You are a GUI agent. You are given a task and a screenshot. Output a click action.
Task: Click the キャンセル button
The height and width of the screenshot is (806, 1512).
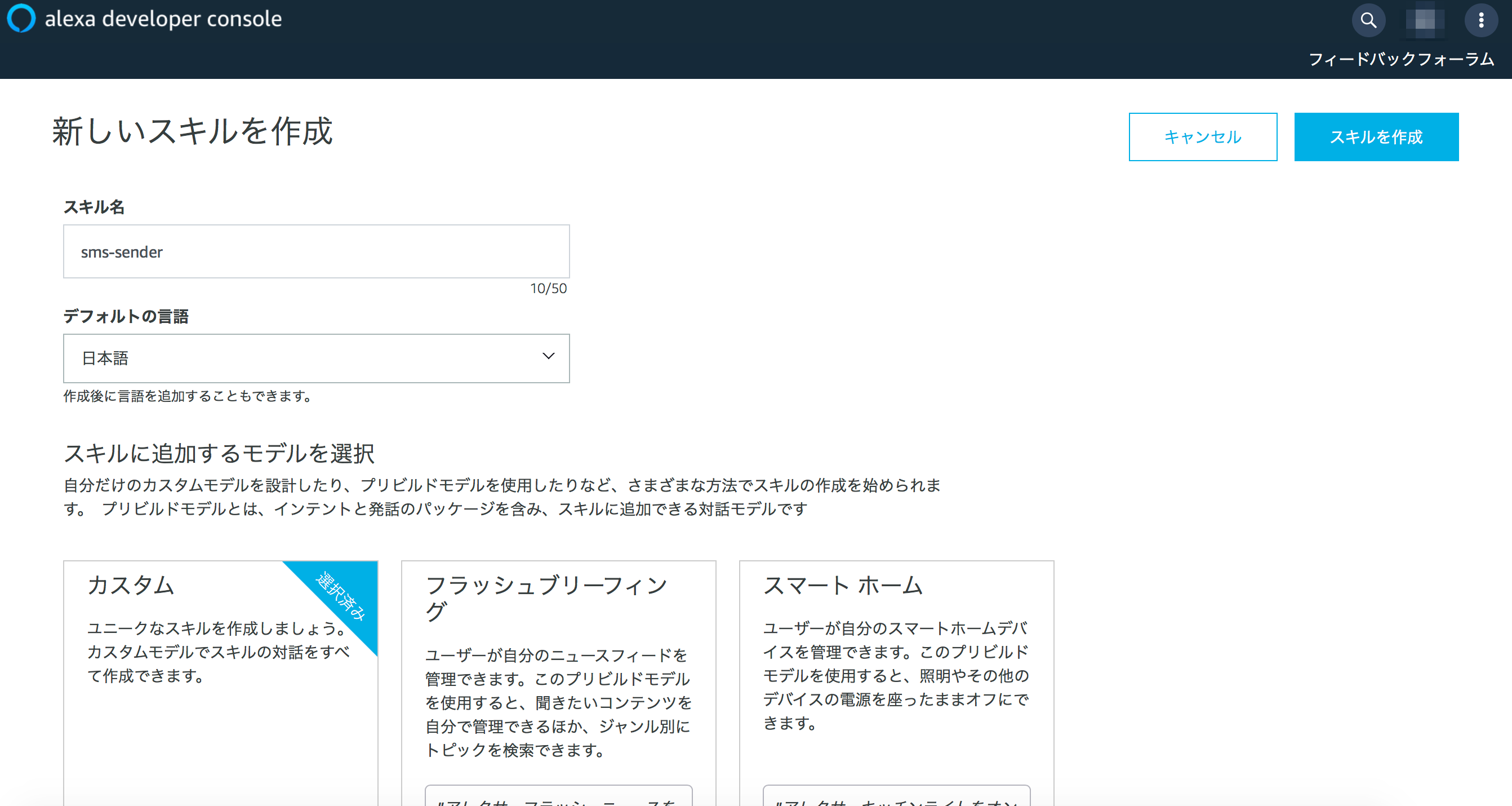point(1203,137)
